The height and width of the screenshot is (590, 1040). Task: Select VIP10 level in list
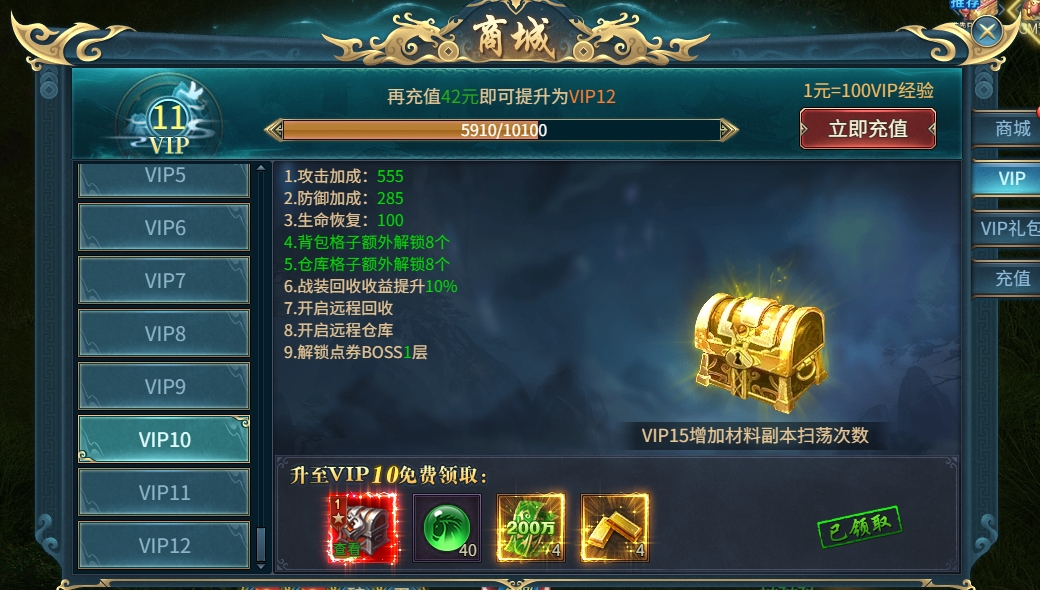pyautogui.click(x=164, y=439)
